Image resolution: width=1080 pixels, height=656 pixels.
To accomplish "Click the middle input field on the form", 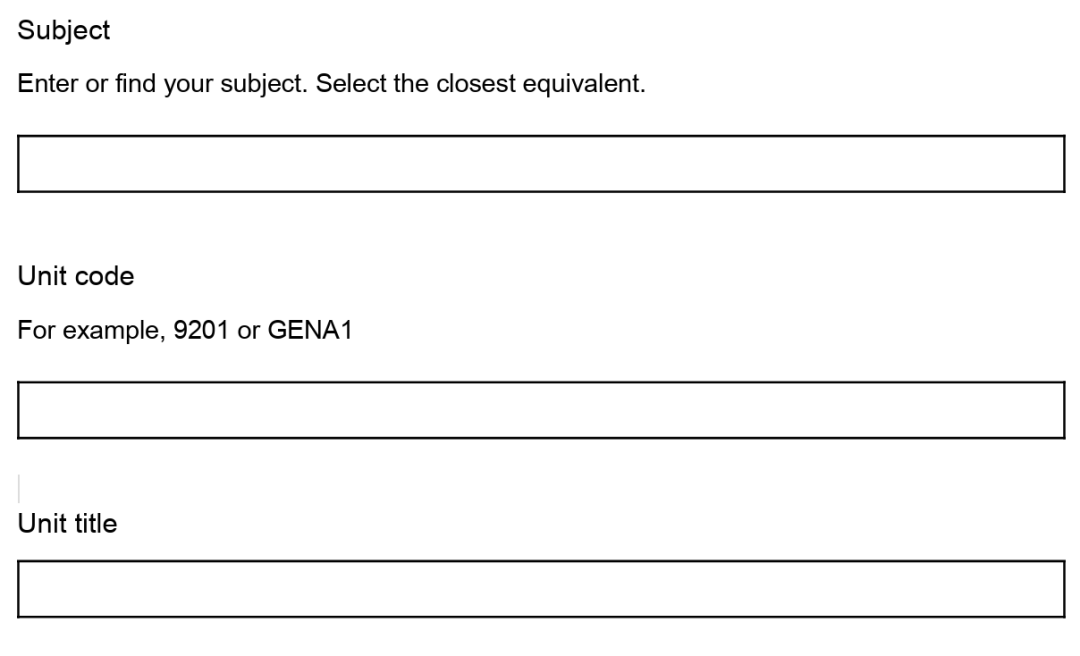I will [540, 410].
